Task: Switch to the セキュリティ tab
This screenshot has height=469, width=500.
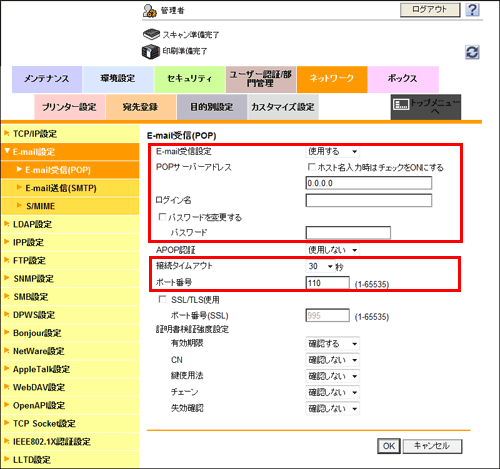Action: (x=189, y=79)
